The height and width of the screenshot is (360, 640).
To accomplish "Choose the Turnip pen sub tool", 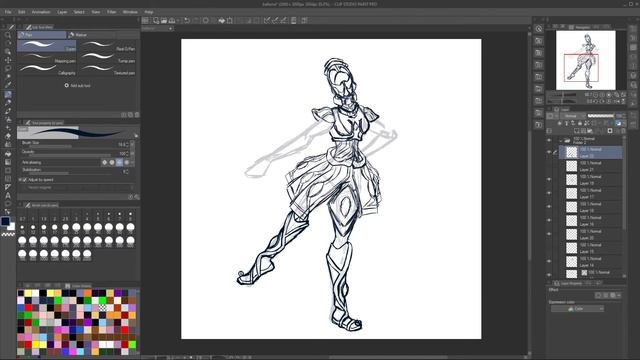I will pyautogui.click(x=107, y=58).
